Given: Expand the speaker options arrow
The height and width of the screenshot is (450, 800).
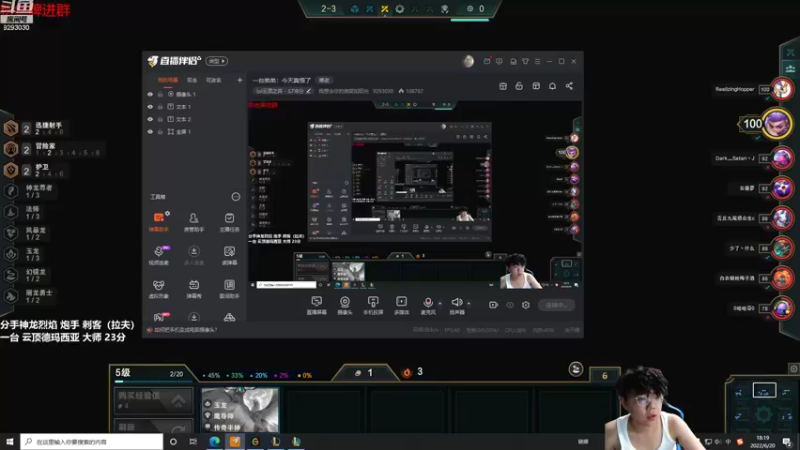Looking at the screenshot, I should coord(468,304).
